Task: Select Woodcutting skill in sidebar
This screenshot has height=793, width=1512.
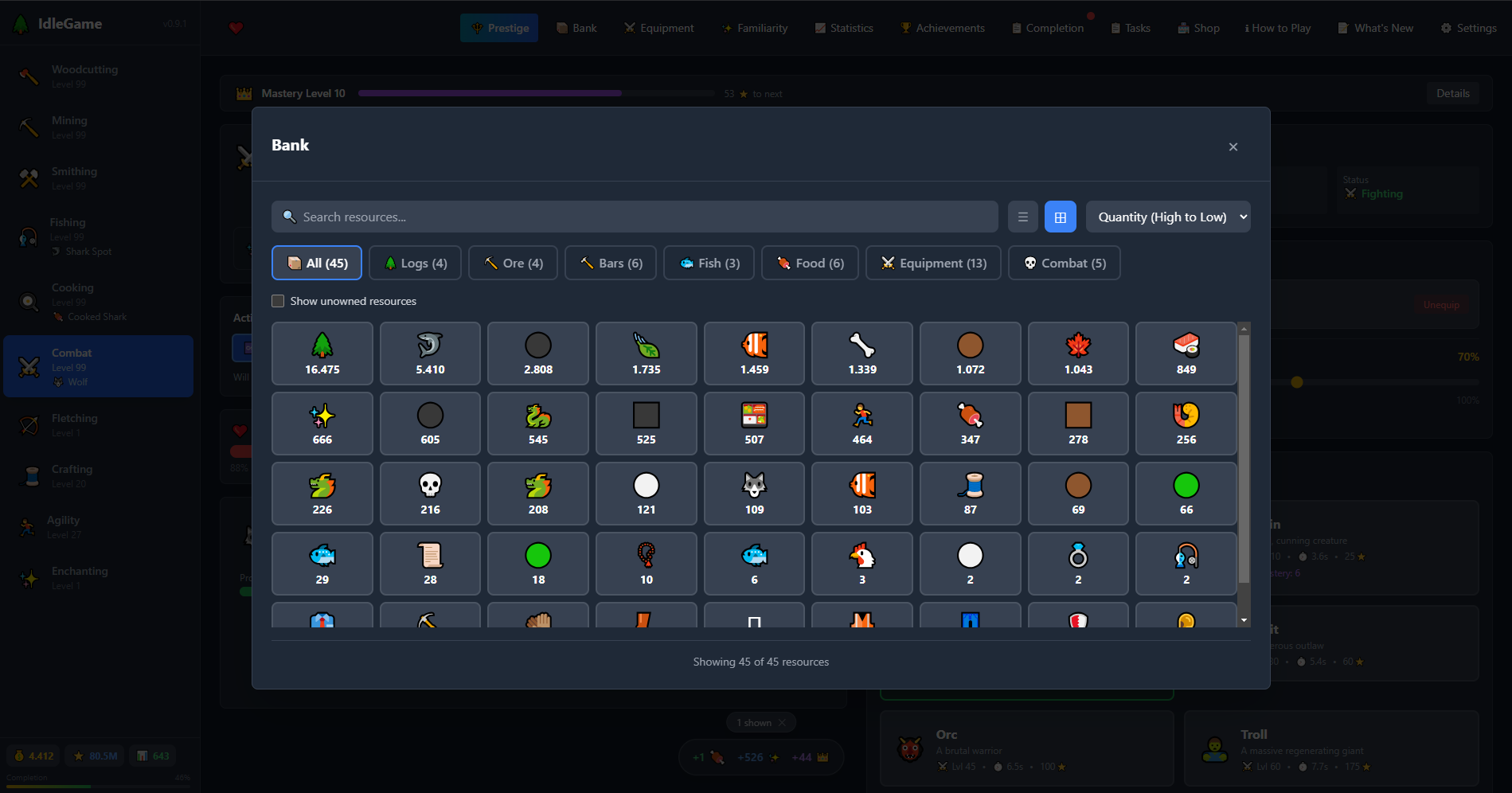Action: [x=99, y=76]
